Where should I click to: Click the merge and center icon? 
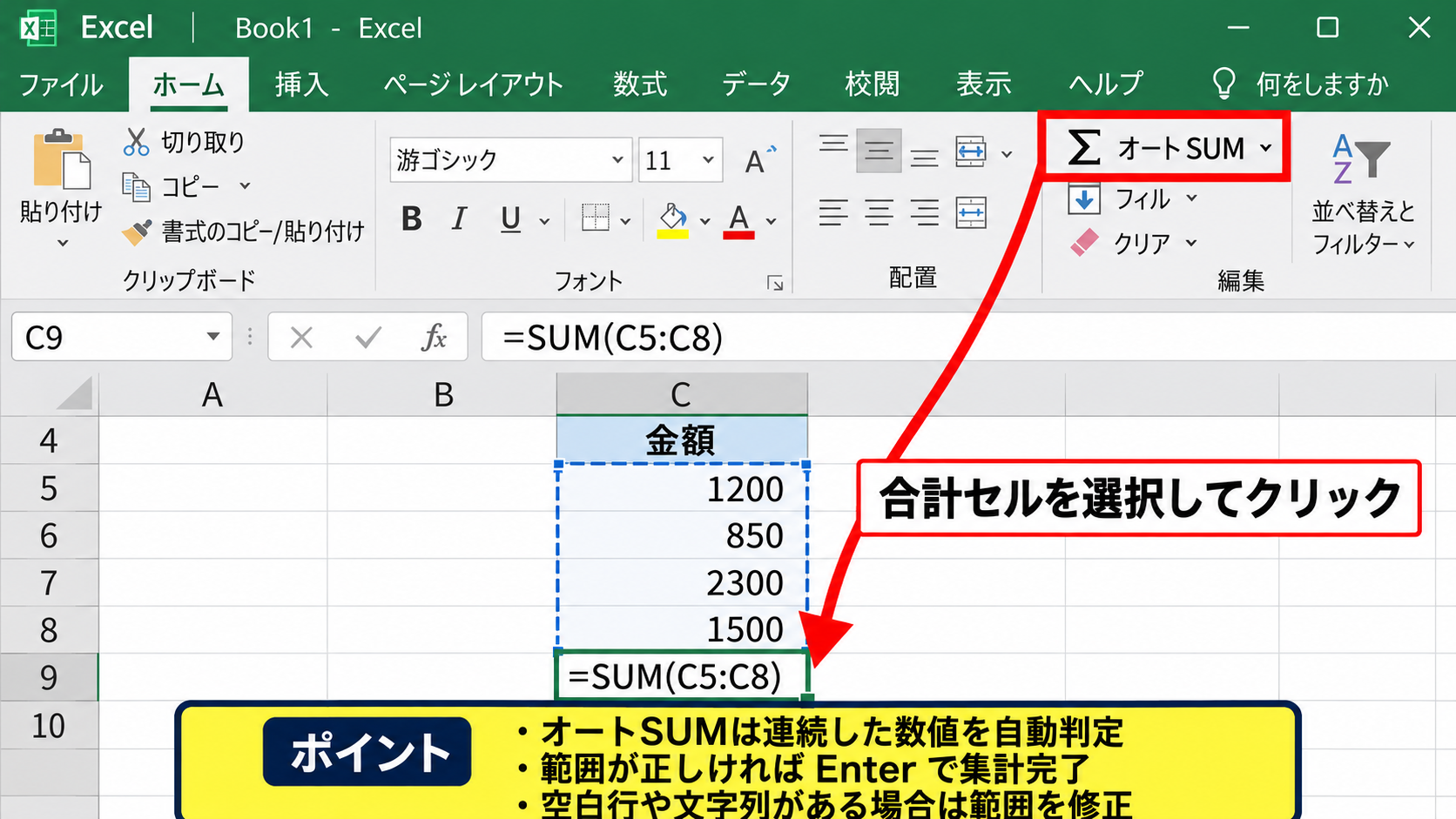[970, 212]
